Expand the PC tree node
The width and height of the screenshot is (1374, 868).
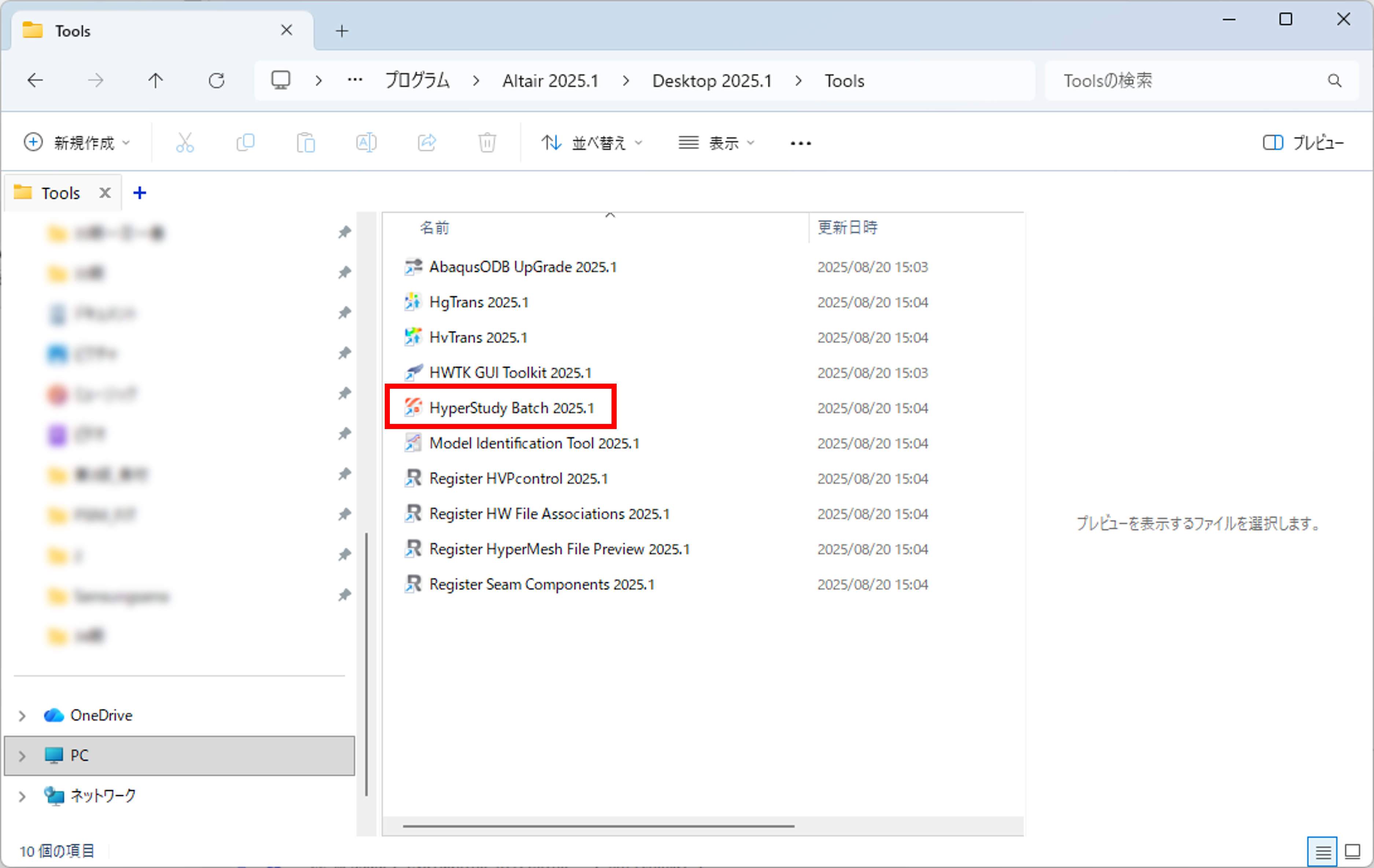pyautogui.click(x=22, y=756)
